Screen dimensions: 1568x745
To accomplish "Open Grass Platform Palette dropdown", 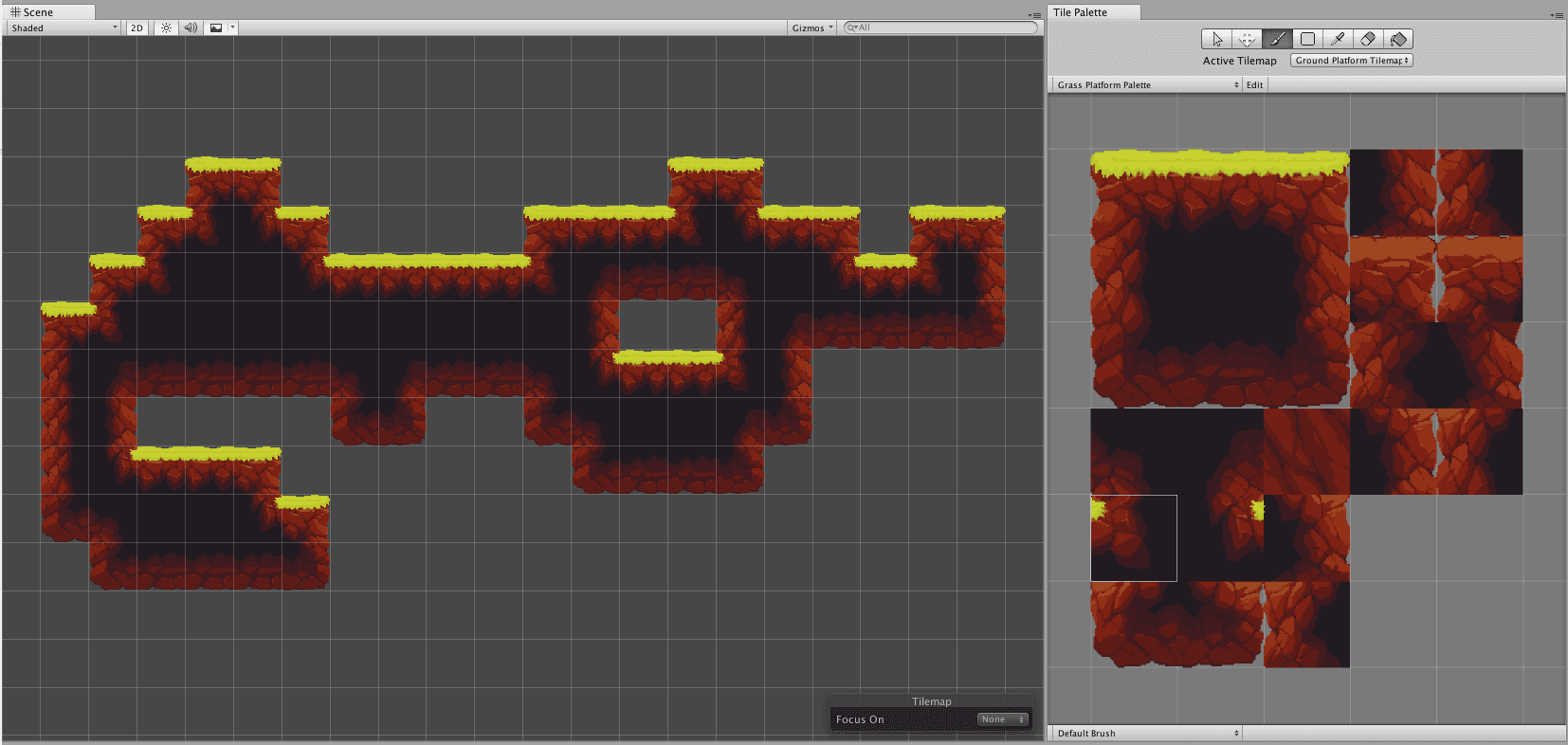I will point(1147,85).
